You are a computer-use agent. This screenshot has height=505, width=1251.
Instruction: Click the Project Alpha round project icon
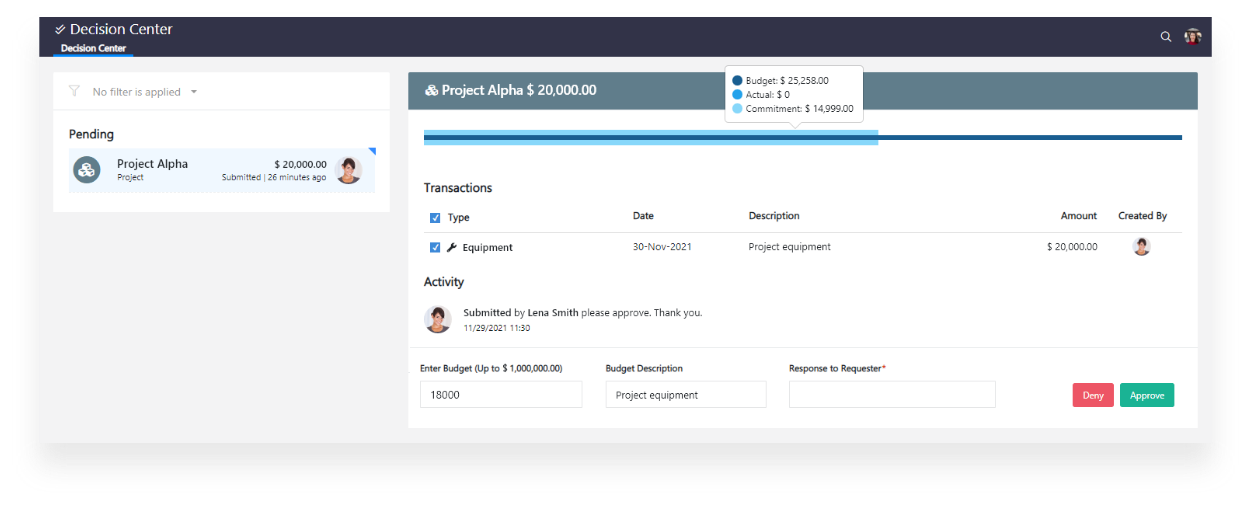click(x=87, y=170)
